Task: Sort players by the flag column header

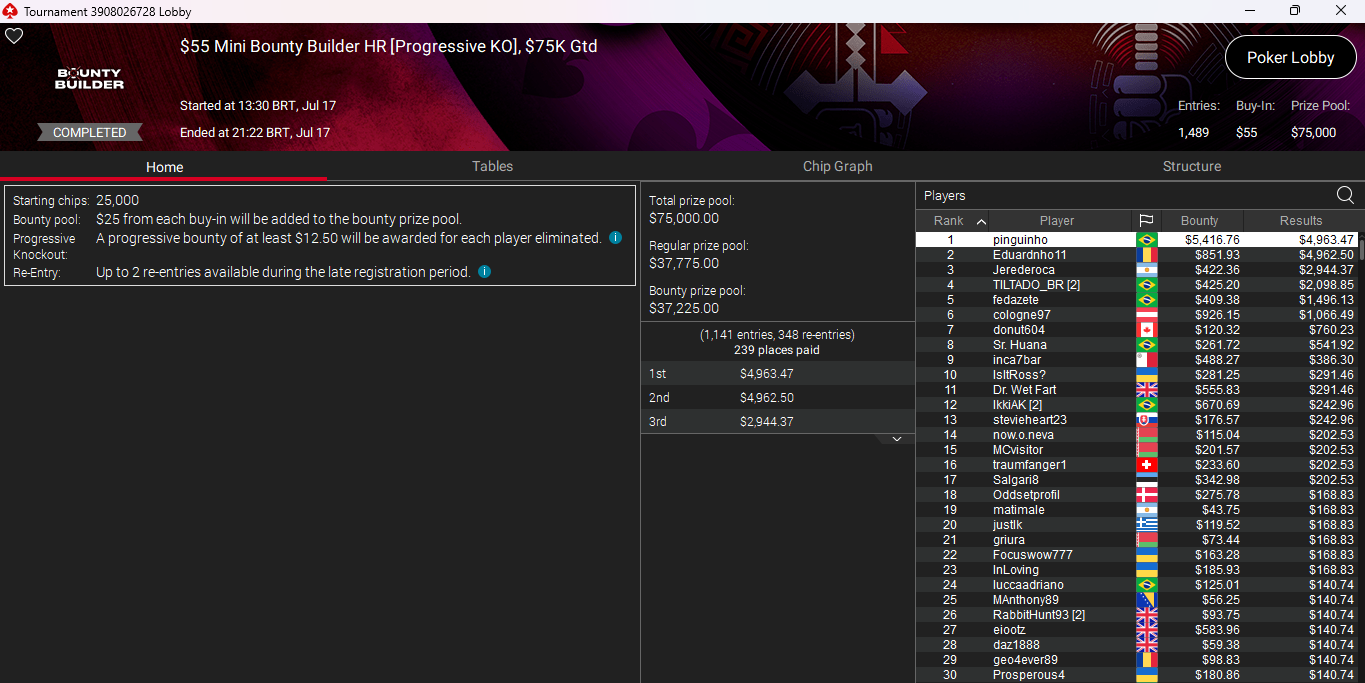Action: [x=1146, y=221]
